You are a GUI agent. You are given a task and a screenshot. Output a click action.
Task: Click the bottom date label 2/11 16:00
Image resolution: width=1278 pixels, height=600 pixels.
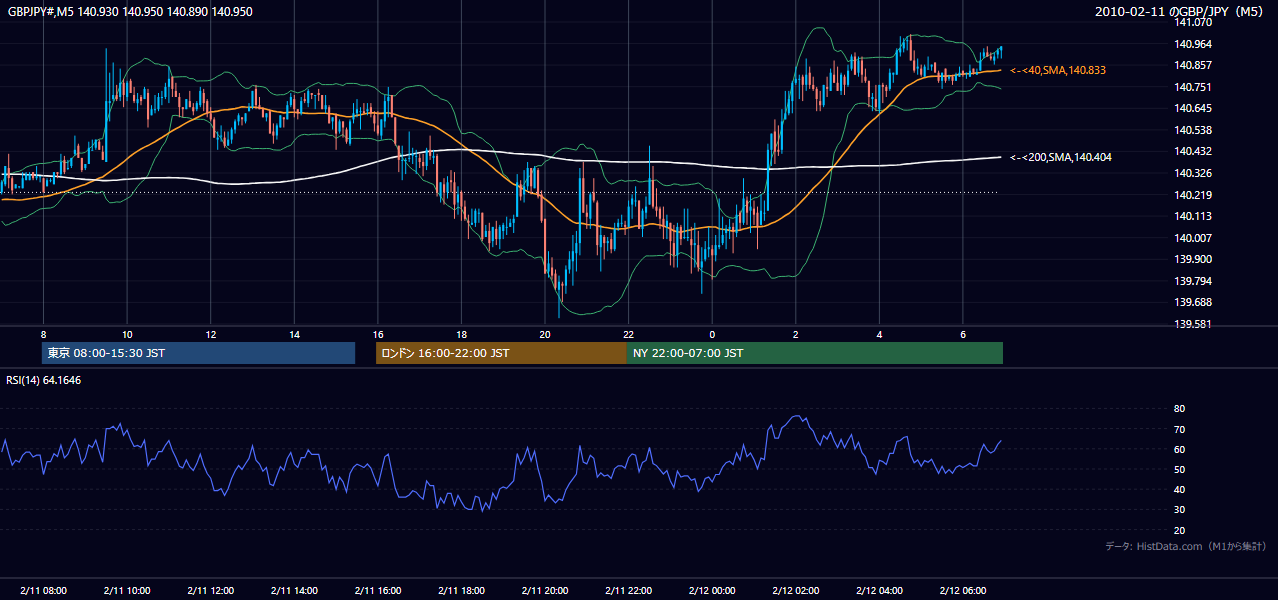tap(378, 591)
